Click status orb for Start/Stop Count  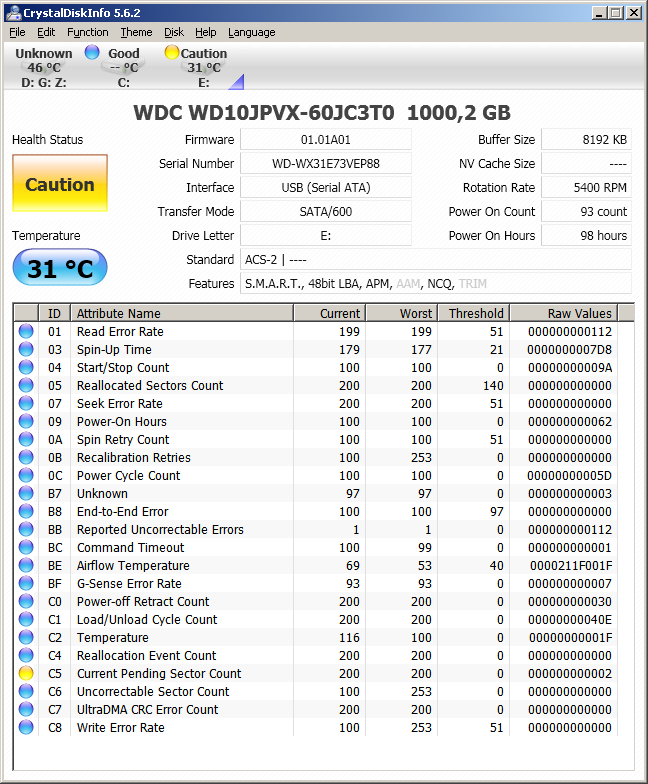coord(26,367)
